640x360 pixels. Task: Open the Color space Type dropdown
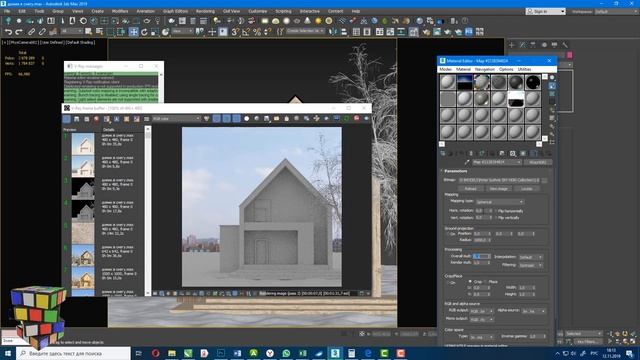pos(482,337)
